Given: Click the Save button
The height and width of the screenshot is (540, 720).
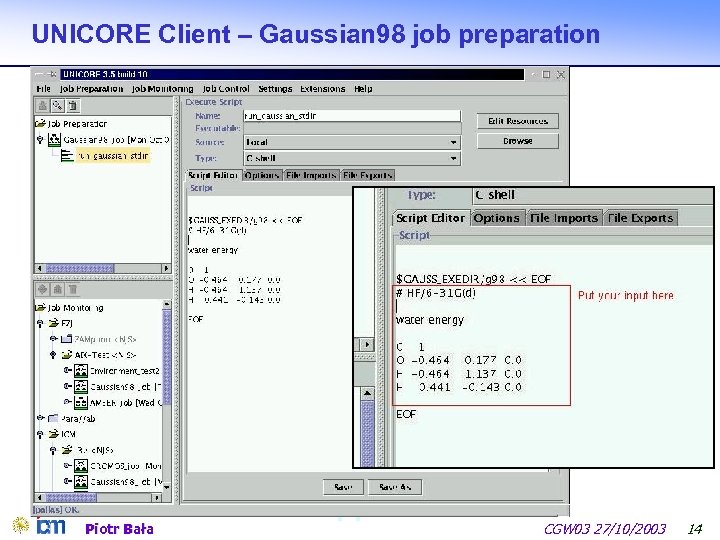Looking at the screenshot, I should click(343, 487).
